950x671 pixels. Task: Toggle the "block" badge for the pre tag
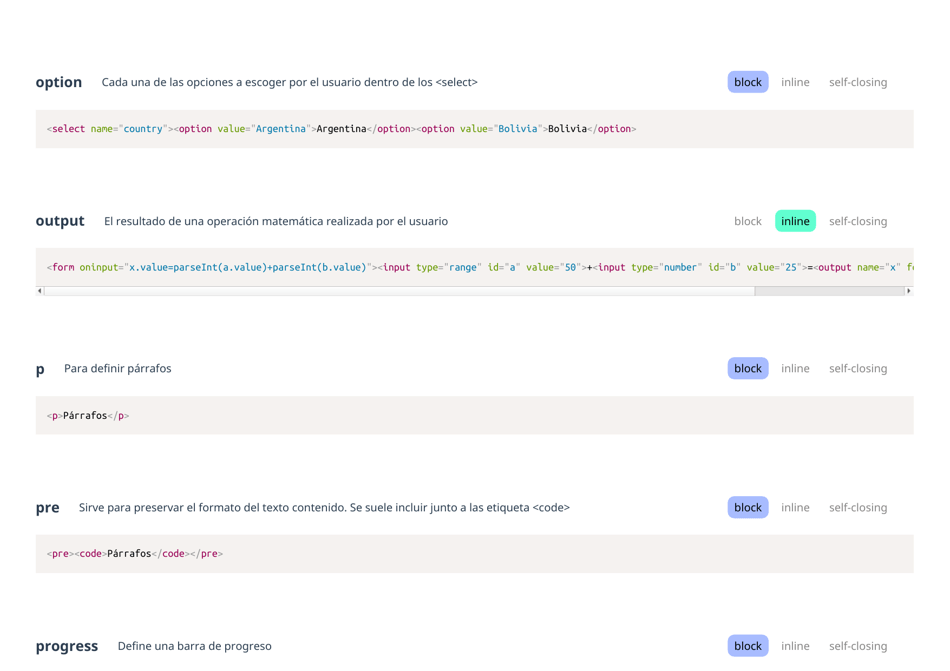click(x=747, y=507)
